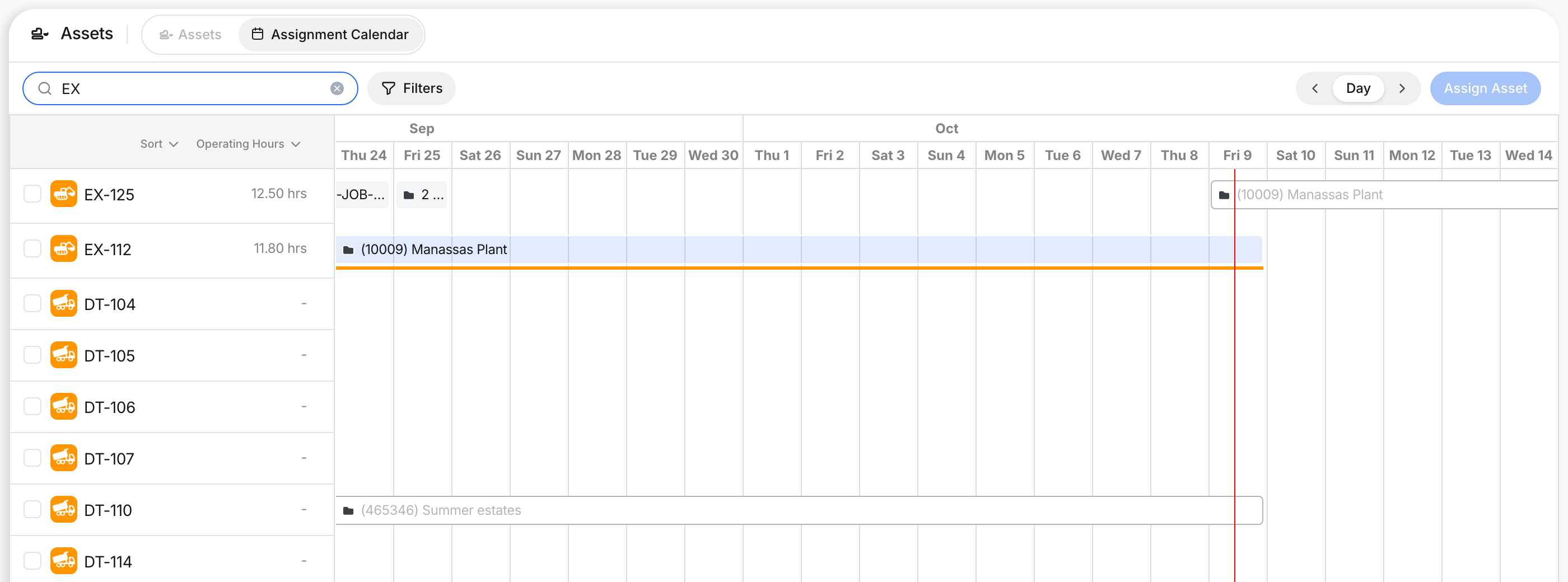Click the EX-125 excavator asset icon
The height and width of the screenshot is (582, 1568).
click(64, 194)
